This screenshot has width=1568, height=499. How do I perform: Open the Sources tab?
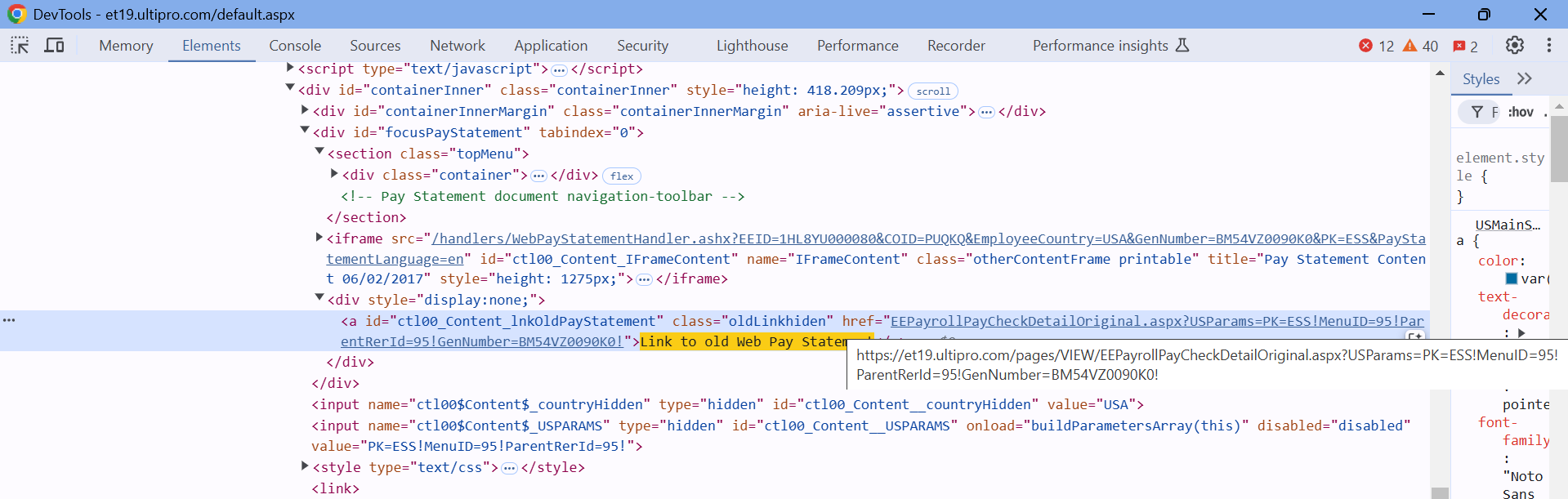(375, 46)
